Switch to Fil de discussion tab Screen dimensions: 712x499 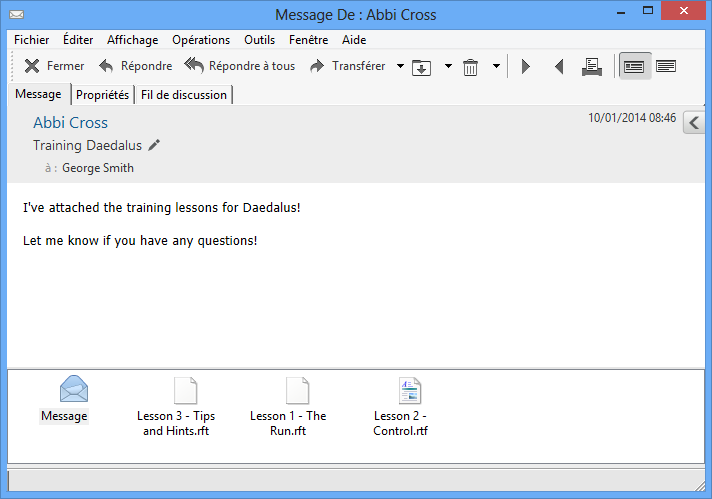tap(184, 95)
